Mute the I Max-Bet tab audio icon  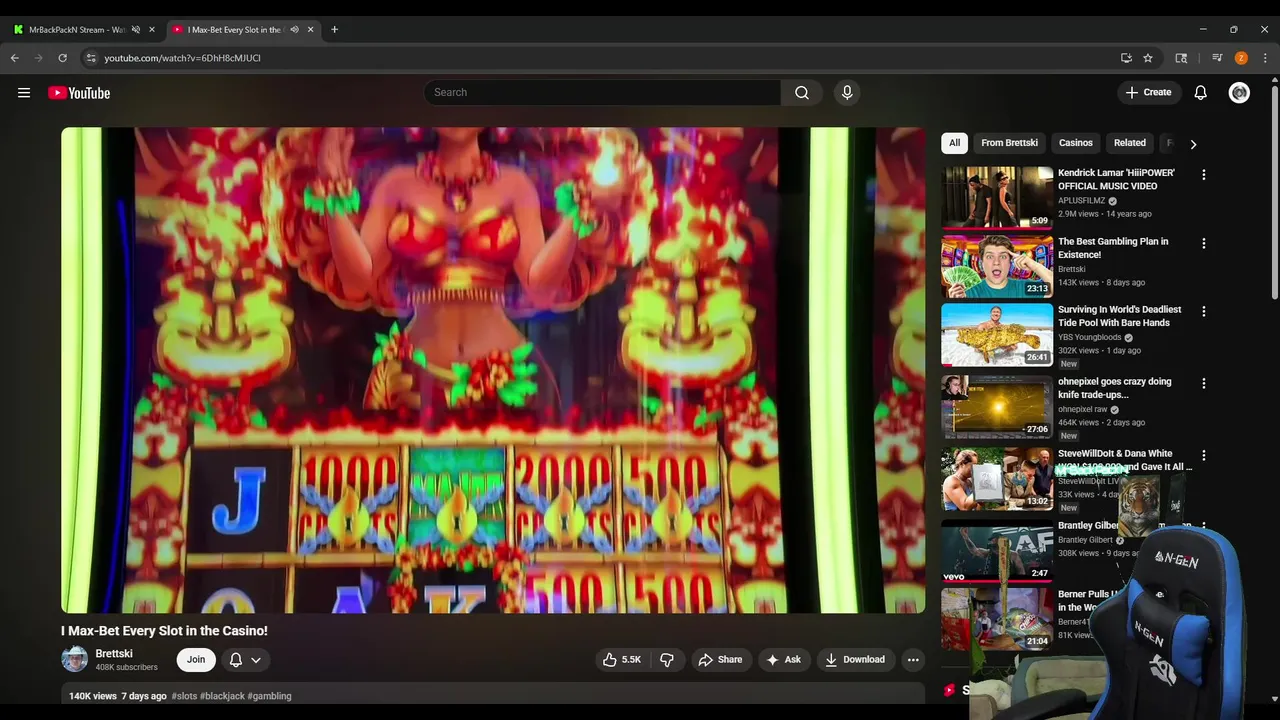pyautogui.click(x=294, y=30)
